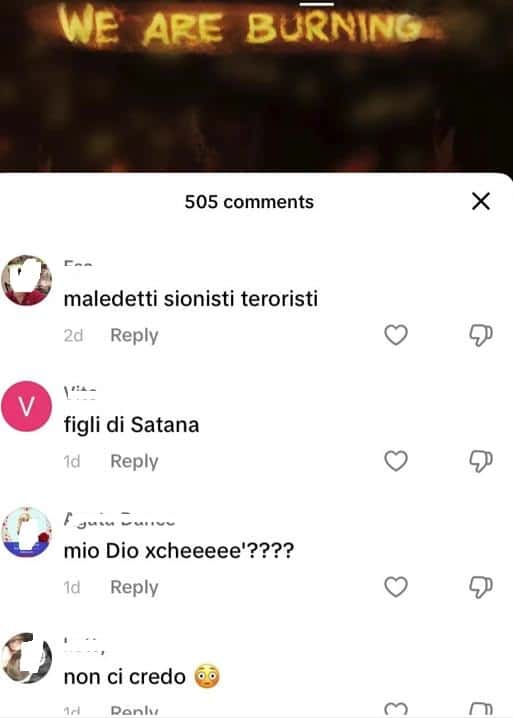Select the '505 comments' header text
The width and height of the screenshot is (513, 718).
click(x=249, y=202)
